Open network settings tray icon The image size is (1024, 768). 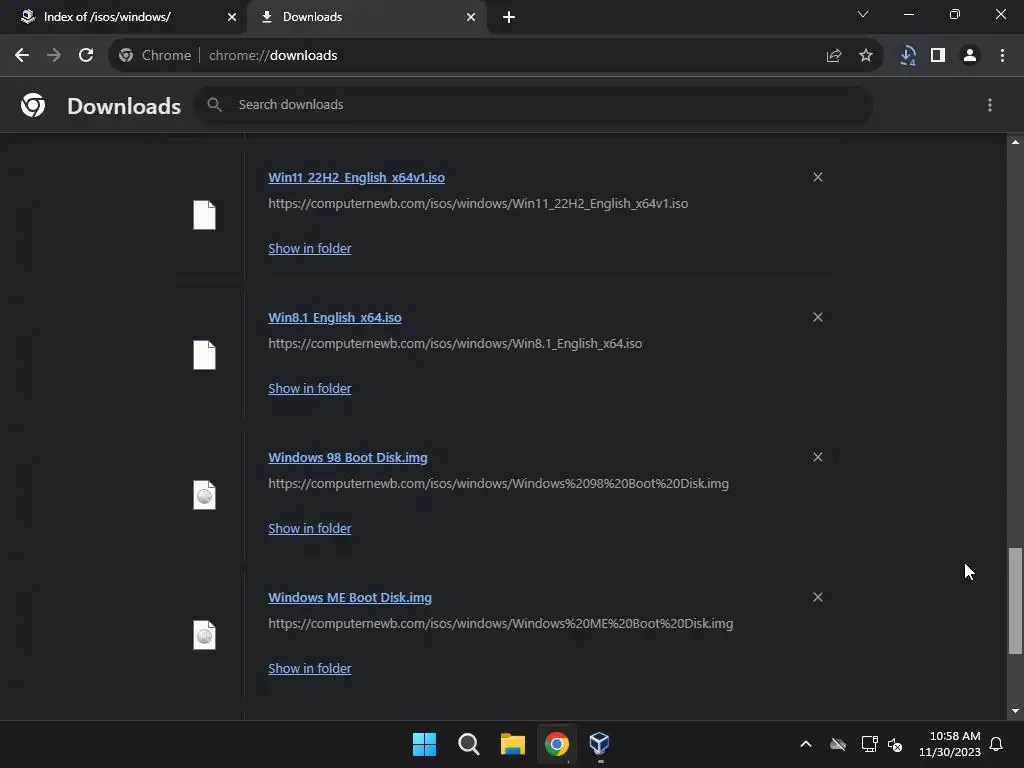(x=869, y=744)
